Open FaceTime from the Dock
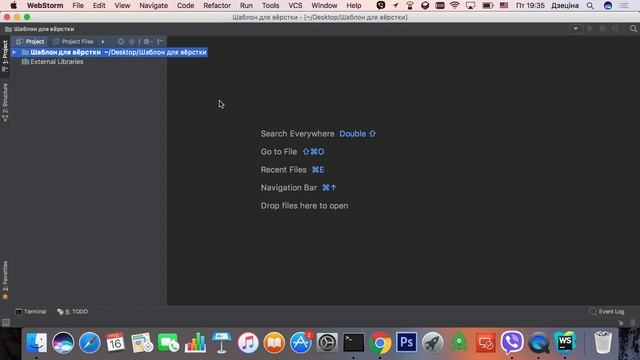The image size is (640, 360). pos(168,342)
